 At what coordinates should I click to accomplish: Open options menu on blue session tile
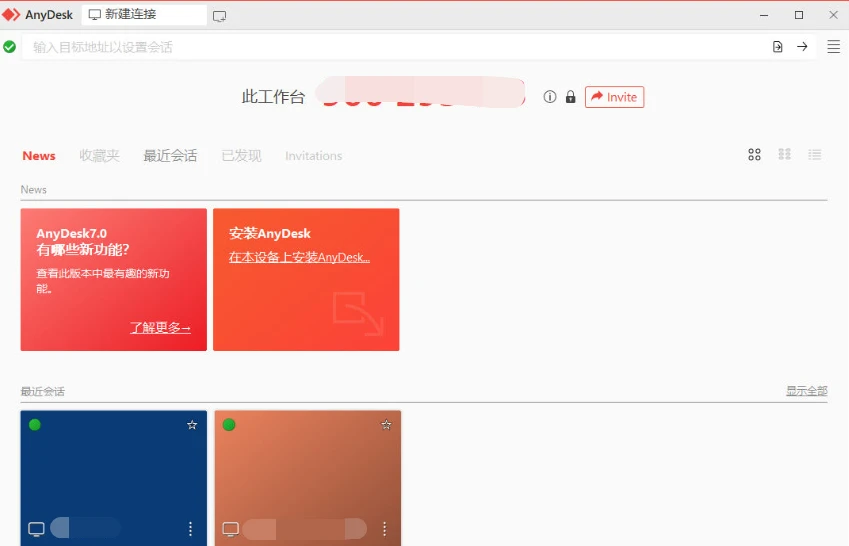coord(191,529)
